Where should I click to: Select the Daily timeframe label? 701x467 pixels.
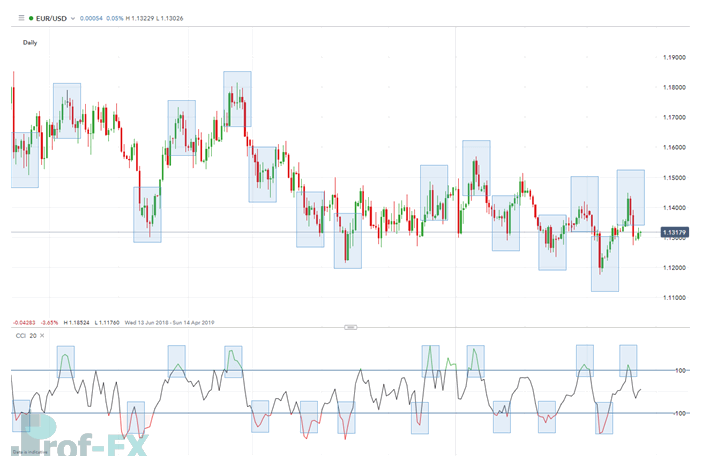tap(31, 43)
